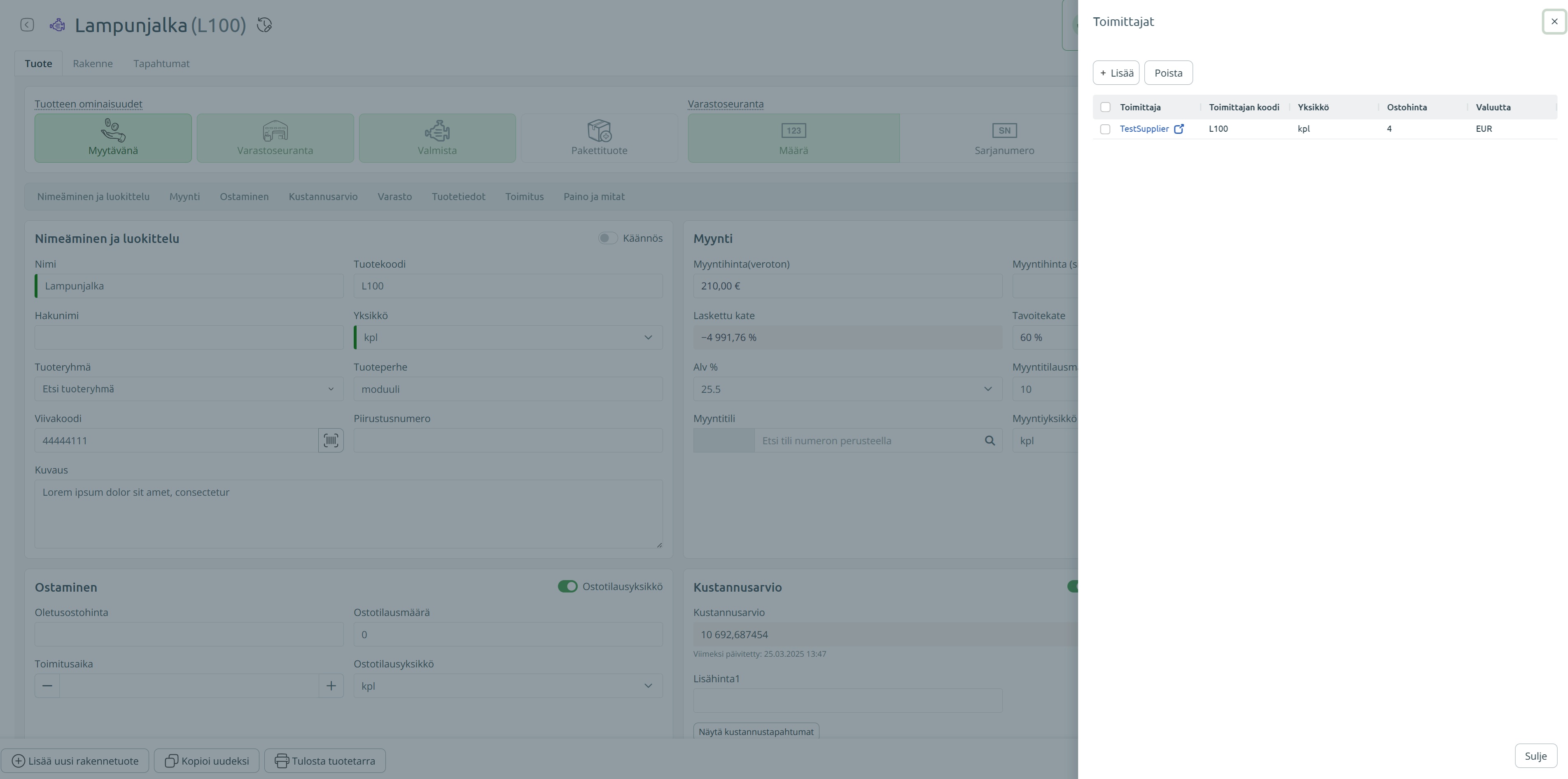
Task: Open the Tuoteryhmä dropdown
Action: (189, 389)
